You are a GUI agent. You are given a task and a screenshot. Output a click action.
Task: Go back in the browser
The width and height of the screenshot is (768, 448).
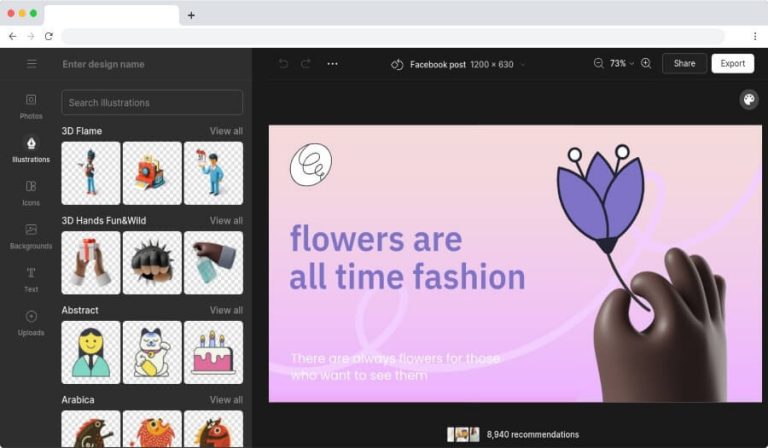13,36
